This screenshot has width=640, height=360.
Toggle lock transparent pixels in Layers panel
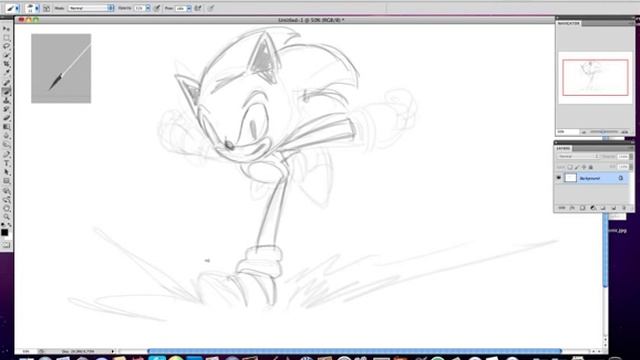click(x=570, y=167)
